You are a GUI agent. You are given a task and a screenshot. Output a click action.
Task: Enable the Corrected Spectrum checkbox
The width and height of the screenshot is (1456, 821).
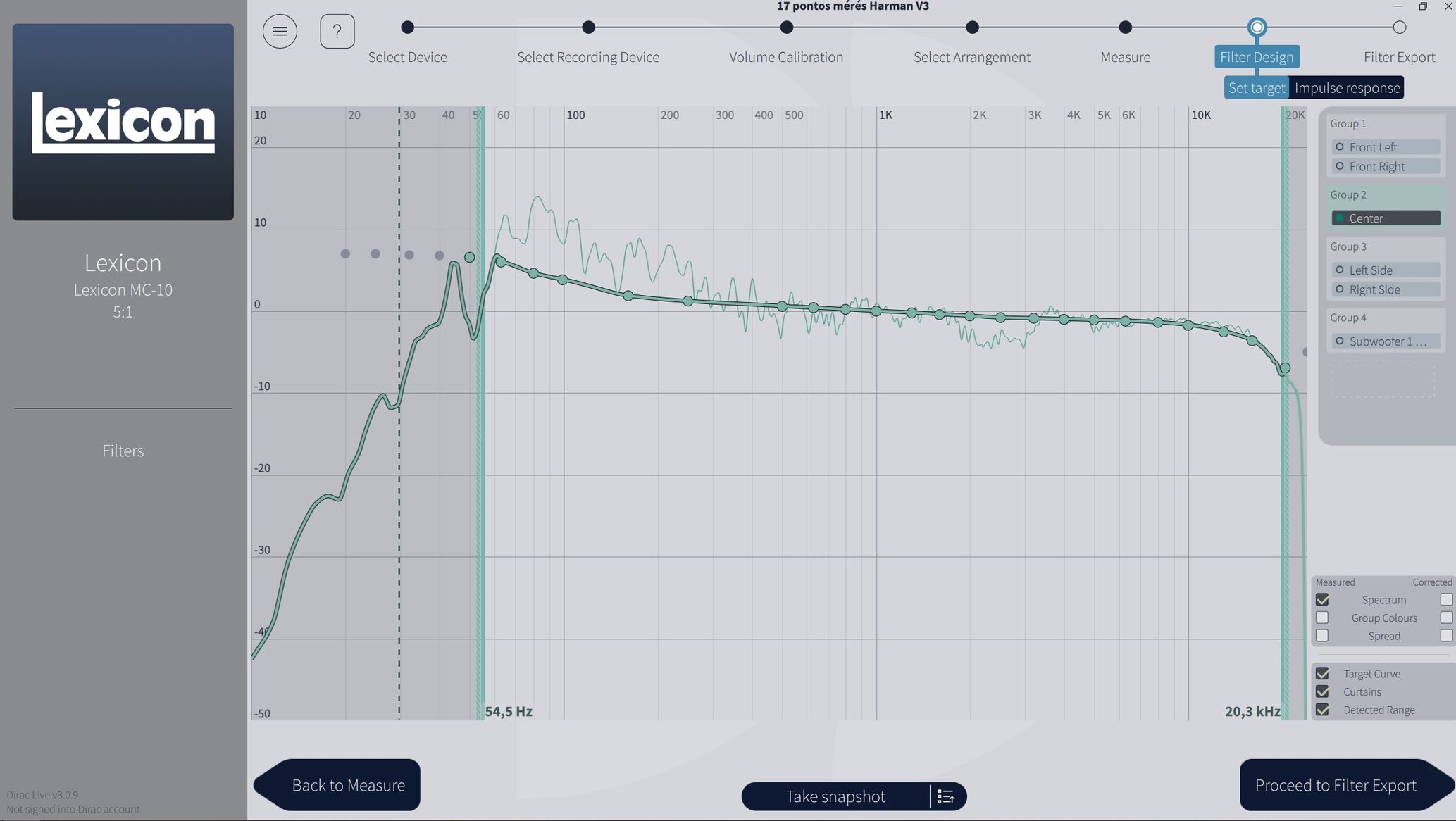click(1445, 600)
